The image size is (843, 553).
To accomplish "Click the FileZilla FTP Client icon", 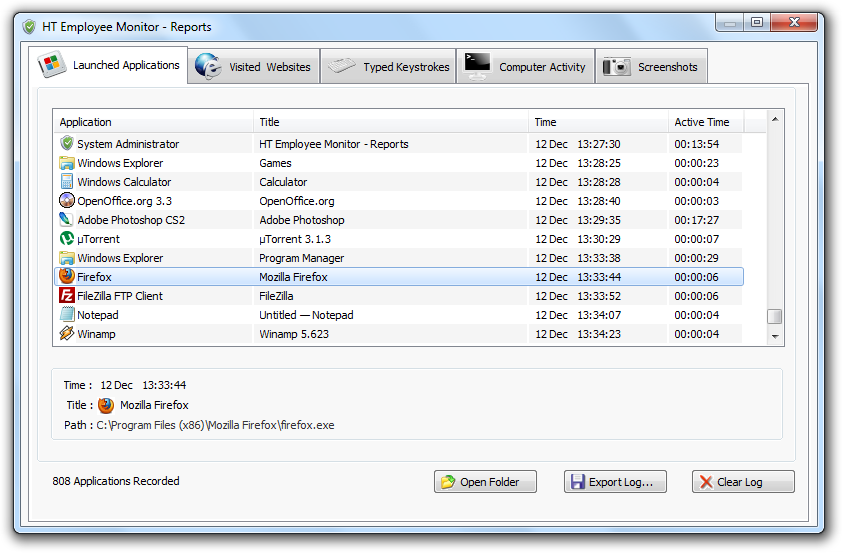I will point(67,296).
